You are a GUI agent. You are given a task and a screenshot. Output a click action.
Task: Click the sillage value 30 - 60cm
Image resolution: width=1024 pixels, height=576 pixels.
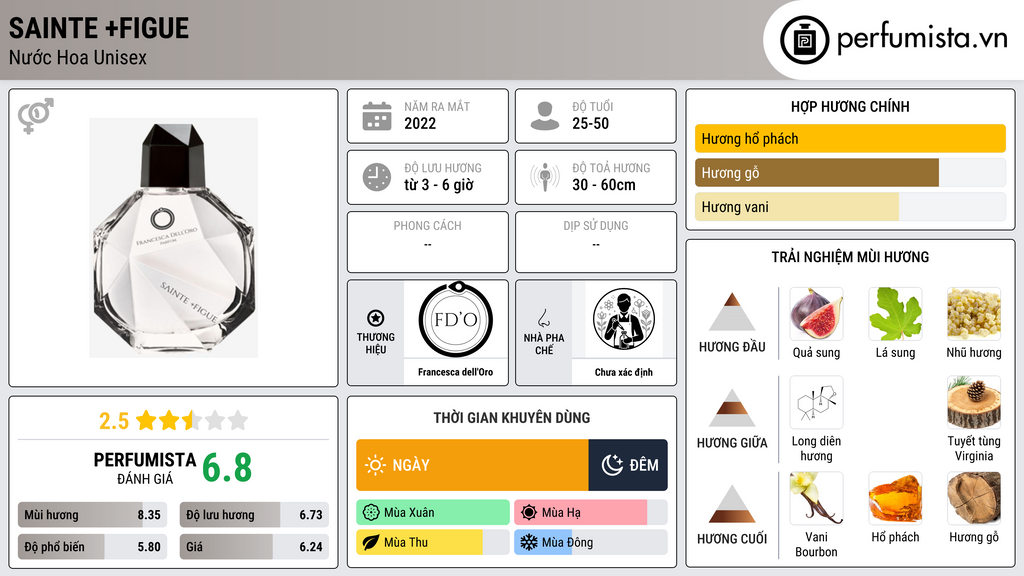pos(604,185)
